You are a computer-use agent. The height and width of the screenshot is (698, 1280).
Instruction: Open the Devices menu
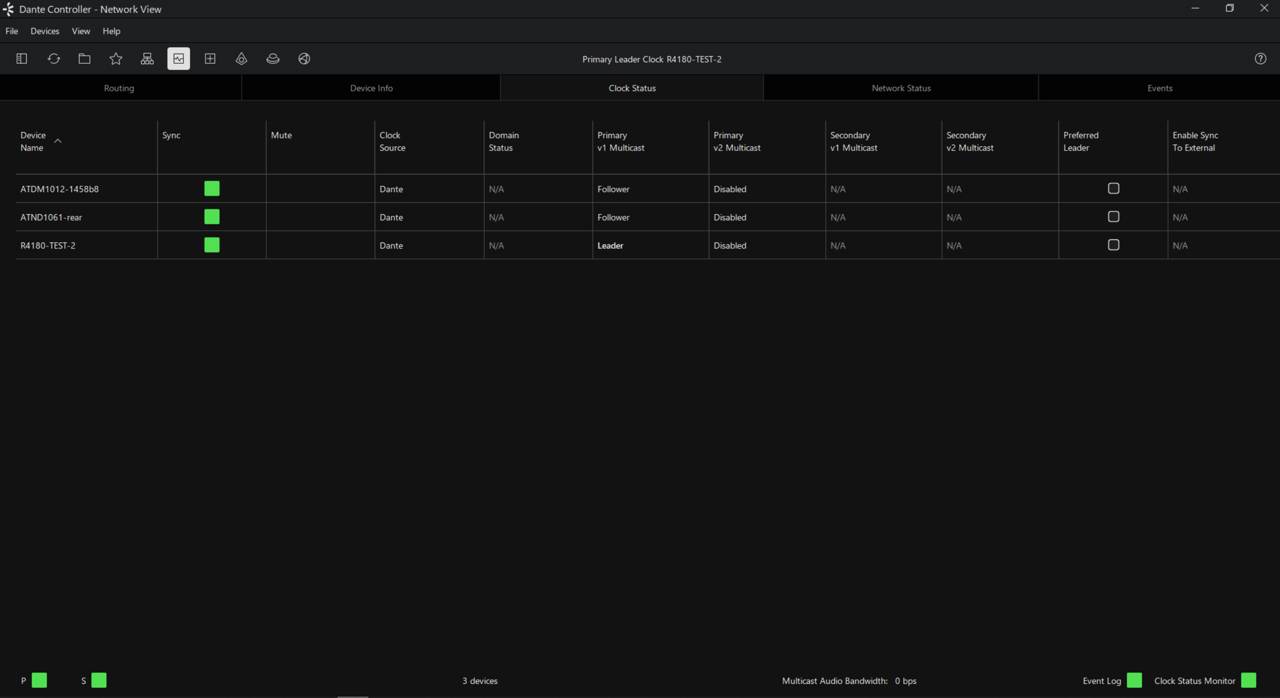click(45, 31)
